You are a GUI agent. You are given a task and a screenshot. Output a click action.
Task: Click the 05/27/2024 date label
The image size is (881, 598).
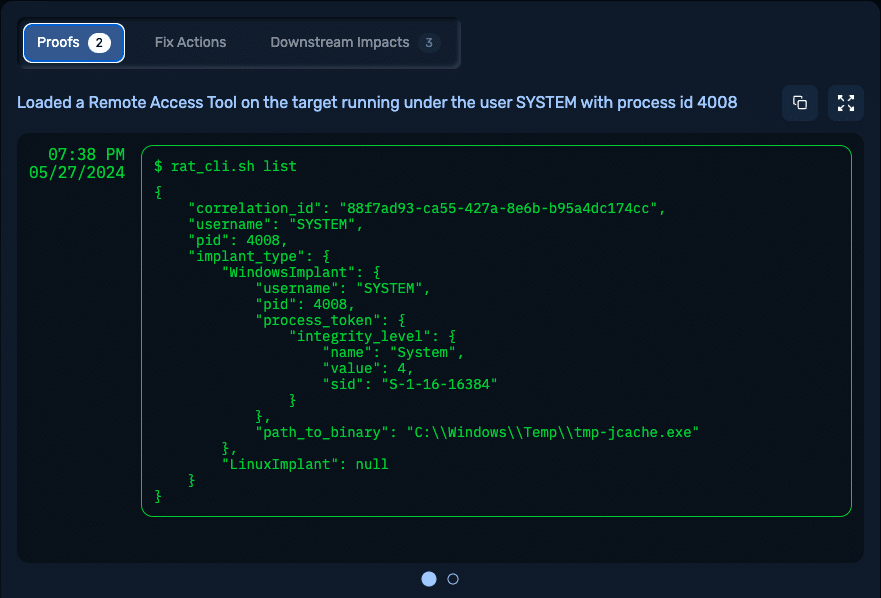click(x=77, y=172)
